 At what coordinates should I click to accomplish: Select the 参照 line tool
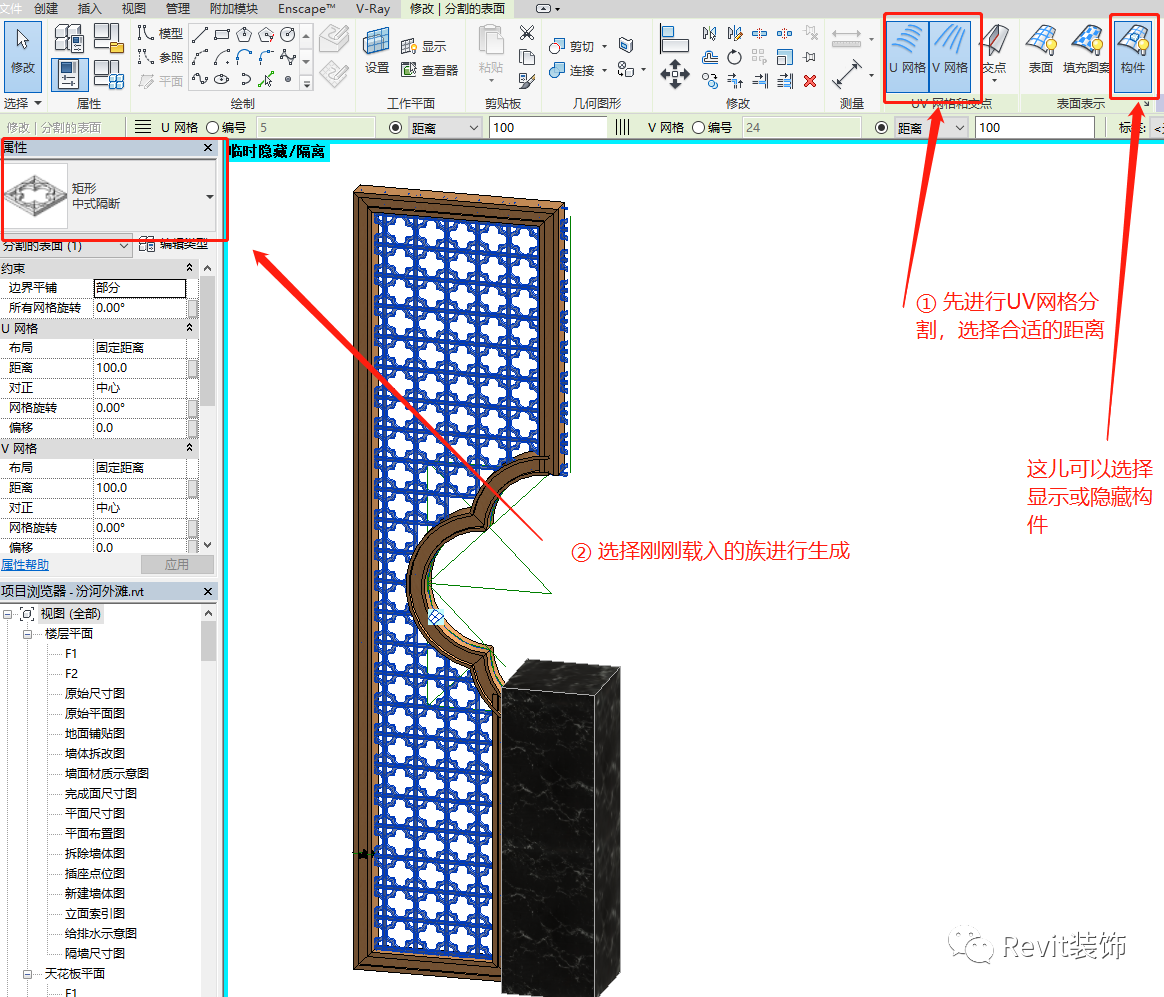[x=160, y=56]
